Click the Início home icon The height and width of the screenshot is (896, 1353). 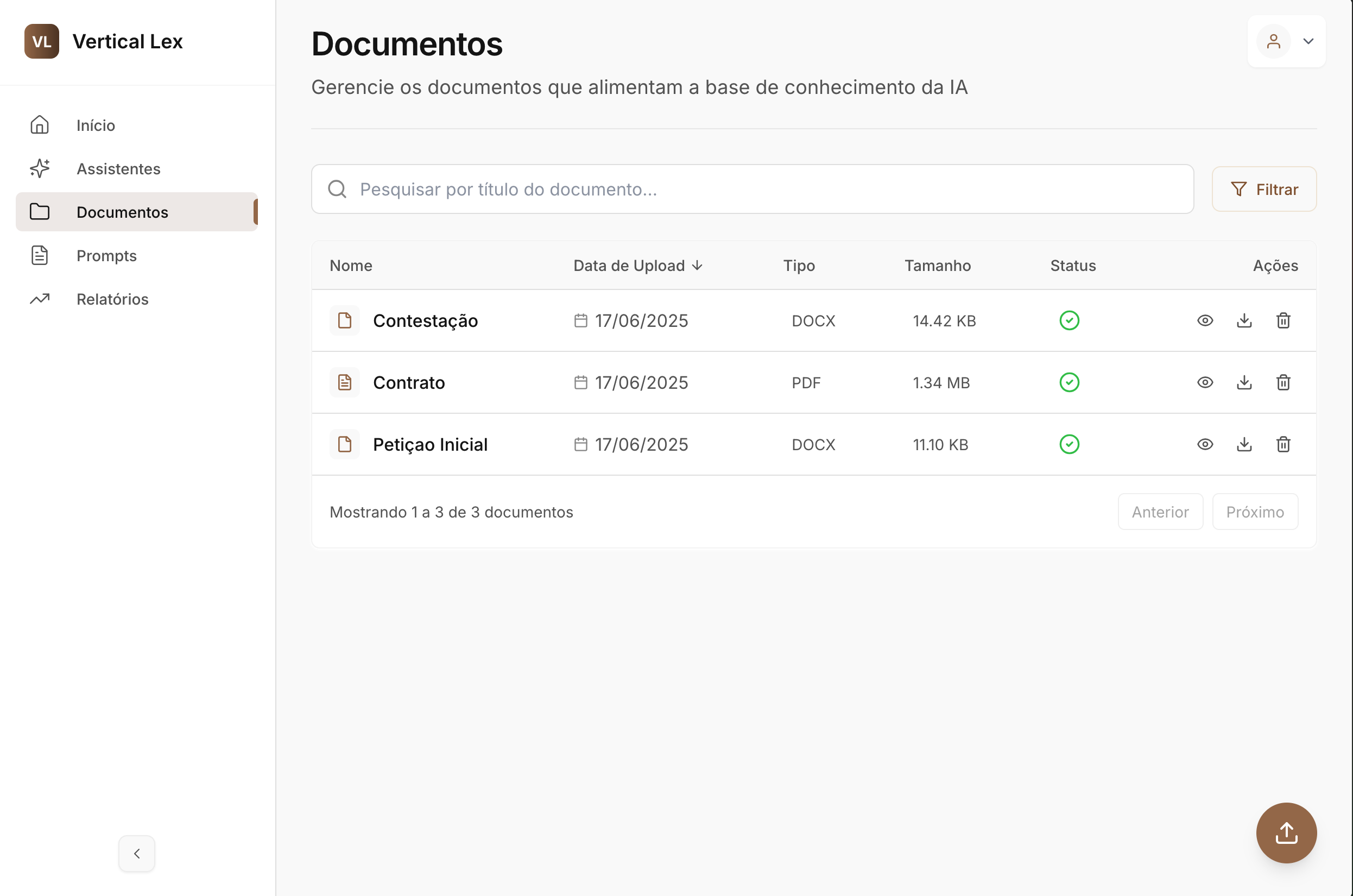tap(40, 124)
